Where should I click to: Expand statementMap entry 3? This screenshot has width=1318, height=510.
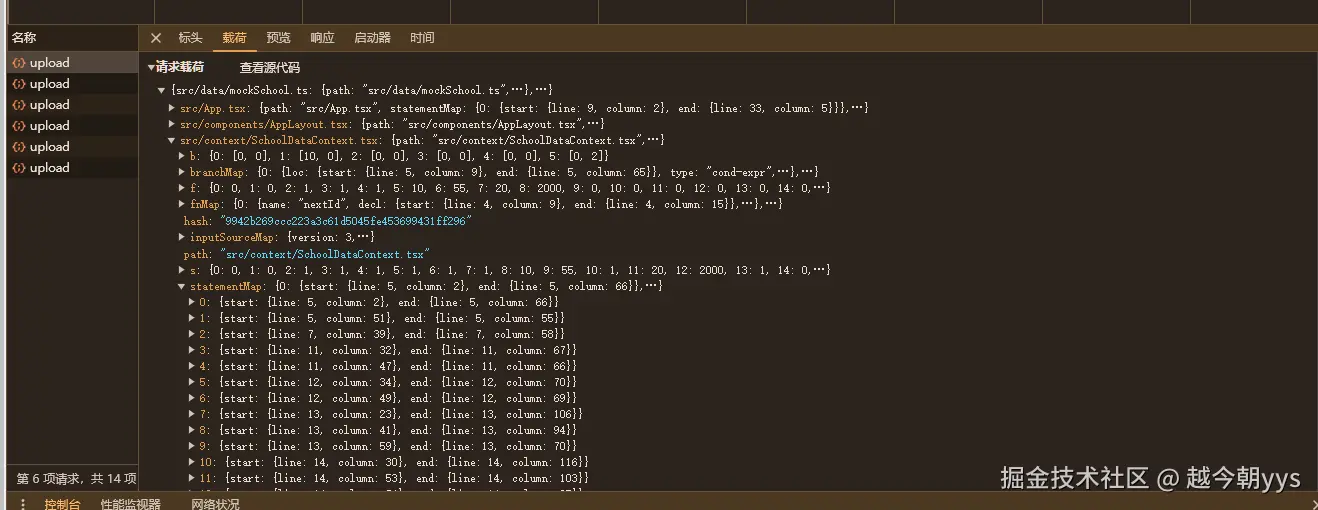[x=192, y=350]
